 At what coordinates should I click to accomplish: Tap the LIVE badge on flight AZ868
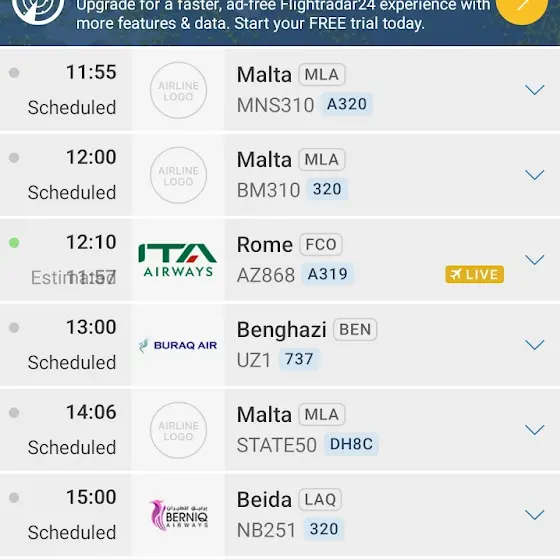[x=474, y=274]
